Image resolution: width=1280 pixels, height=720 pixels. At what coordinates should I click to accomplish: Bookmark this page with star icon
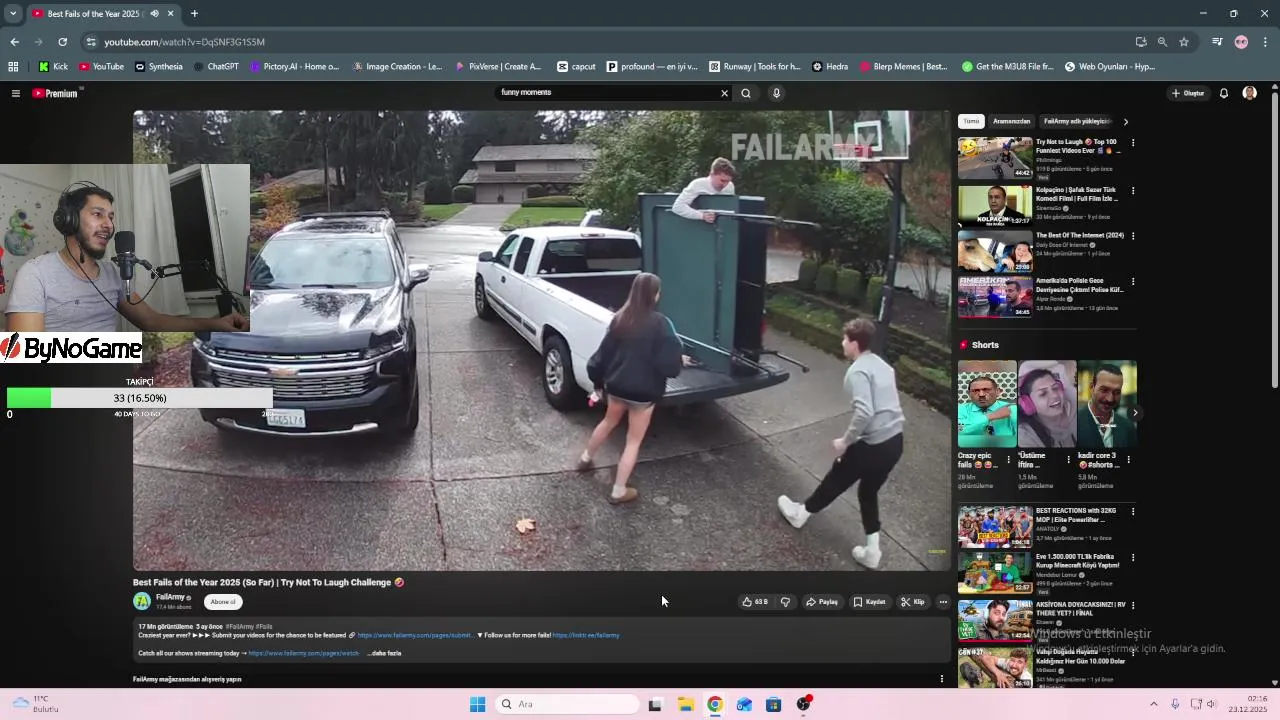coord(1184,42)
